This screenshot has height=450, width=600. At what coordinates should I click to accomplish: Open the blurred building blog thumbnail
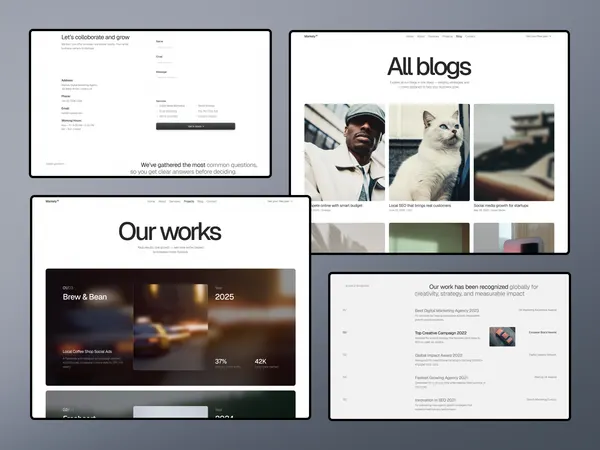(x=514, y=152)
